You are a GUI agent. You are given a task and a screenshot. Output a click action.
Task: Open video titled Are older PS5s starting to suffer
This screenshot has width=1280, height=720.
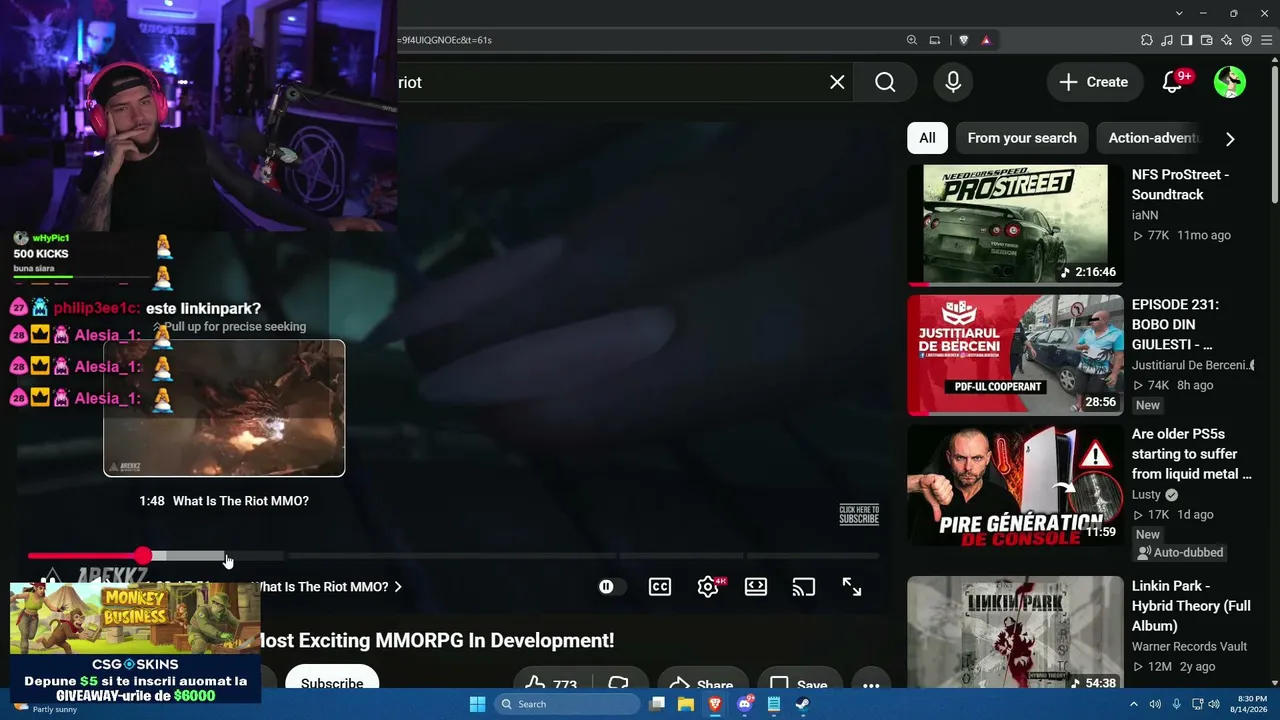(x=1192, y=454)
